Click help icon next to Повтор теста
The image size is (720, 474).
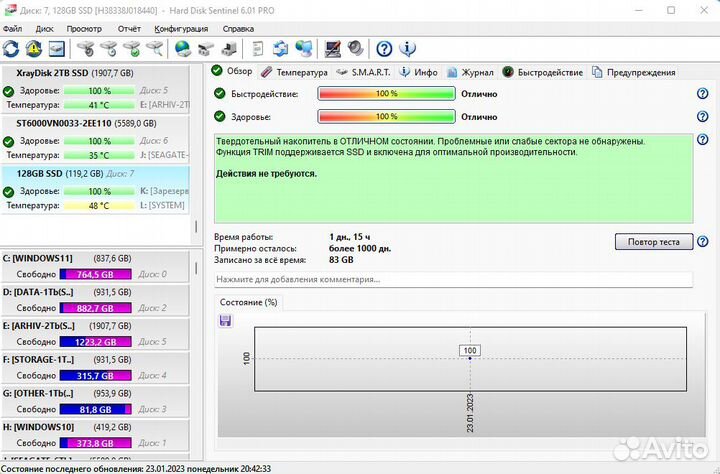(703, 241)
